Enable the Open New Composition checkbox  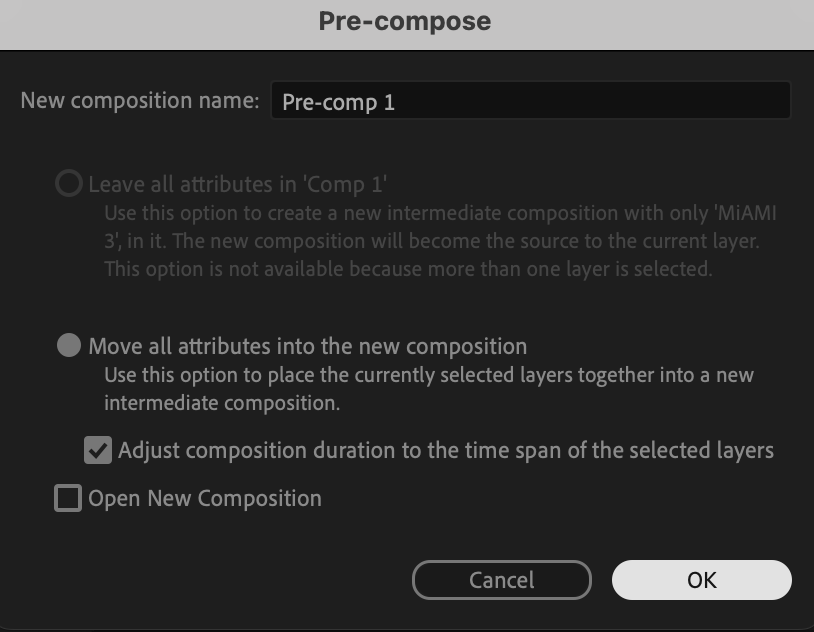point(68,498)
